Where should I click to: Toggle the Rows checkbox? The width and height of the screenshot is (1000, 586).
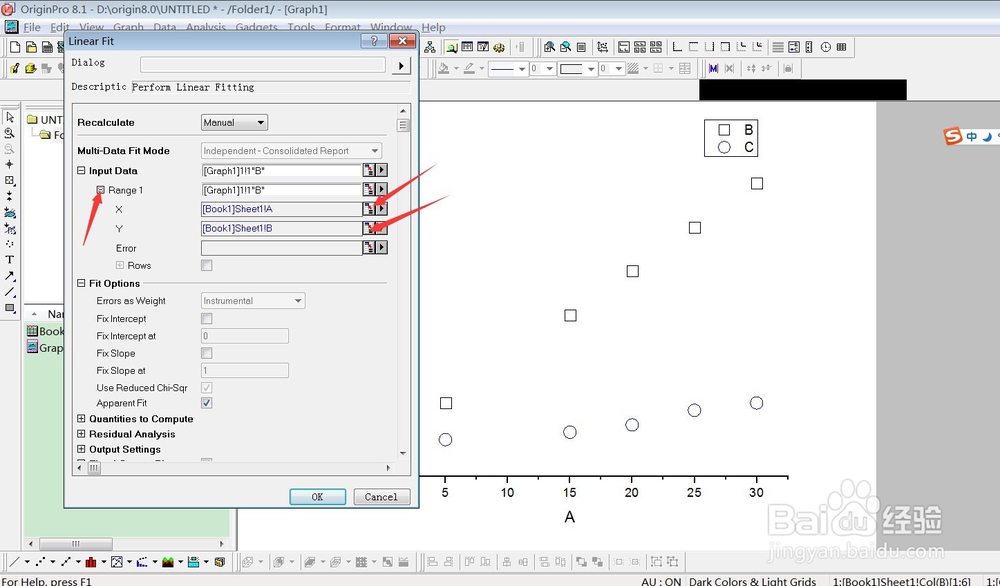pos(207,265)
